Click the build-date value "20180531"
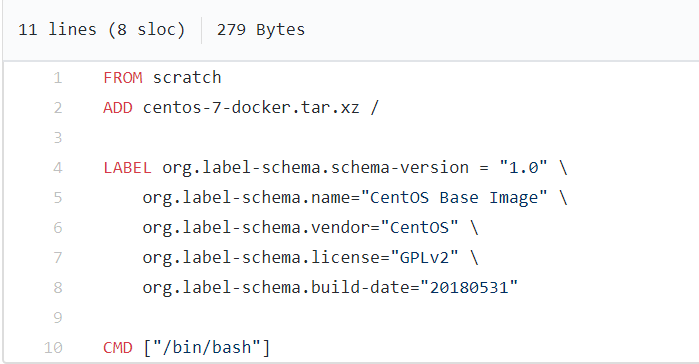699x364 pixels. [x=469, y=287]
